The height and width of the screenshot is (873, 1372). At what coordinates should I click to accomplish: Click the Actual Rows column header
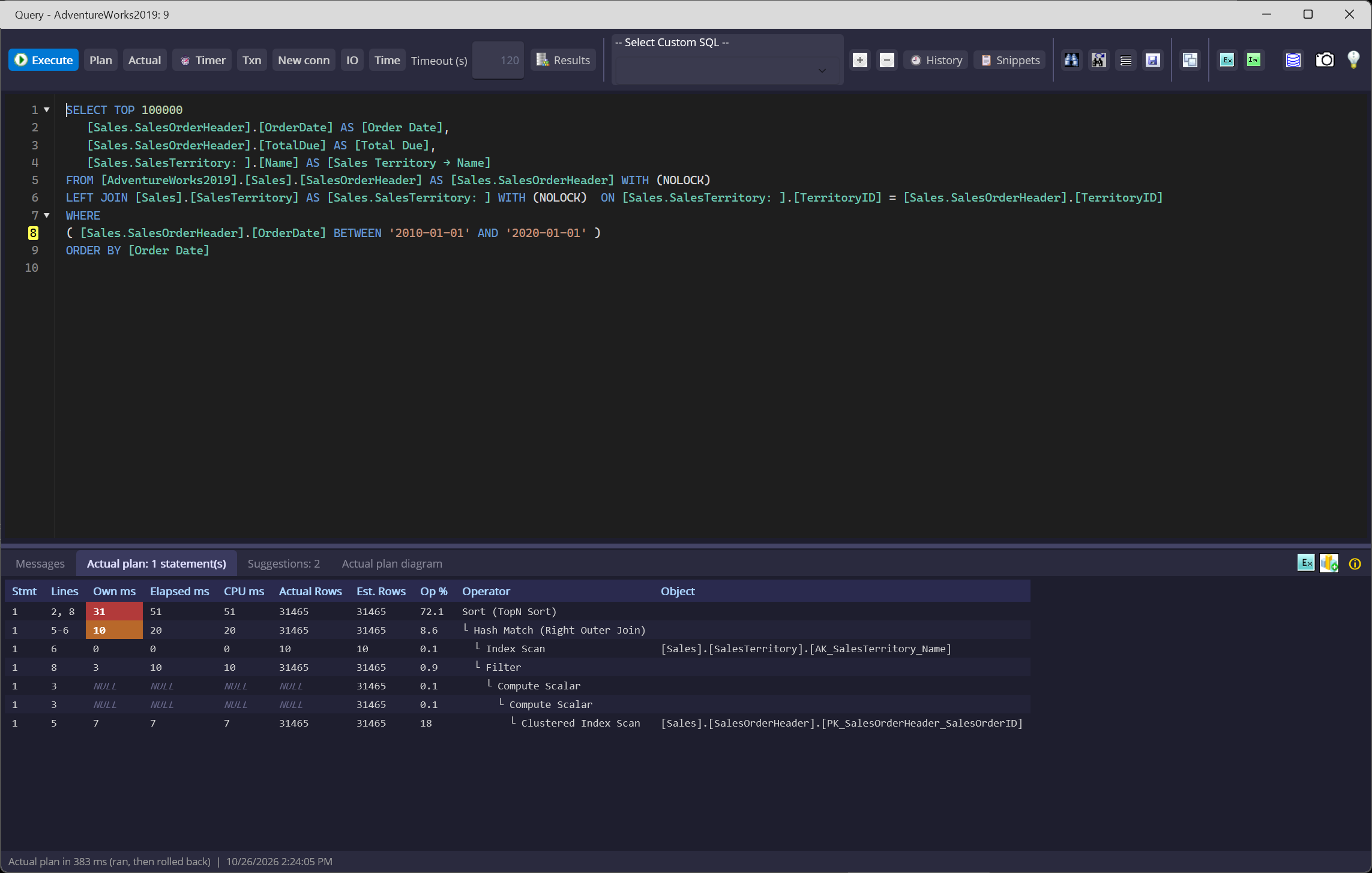click(310, 591)
